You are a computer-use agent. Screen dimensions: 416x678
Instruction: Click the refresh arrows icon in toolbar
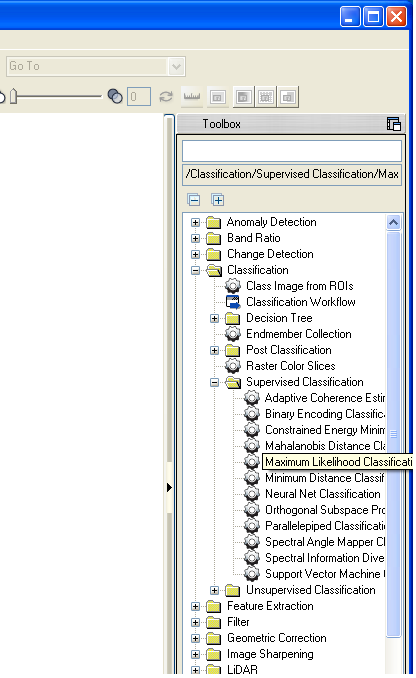tap(166, 97)
